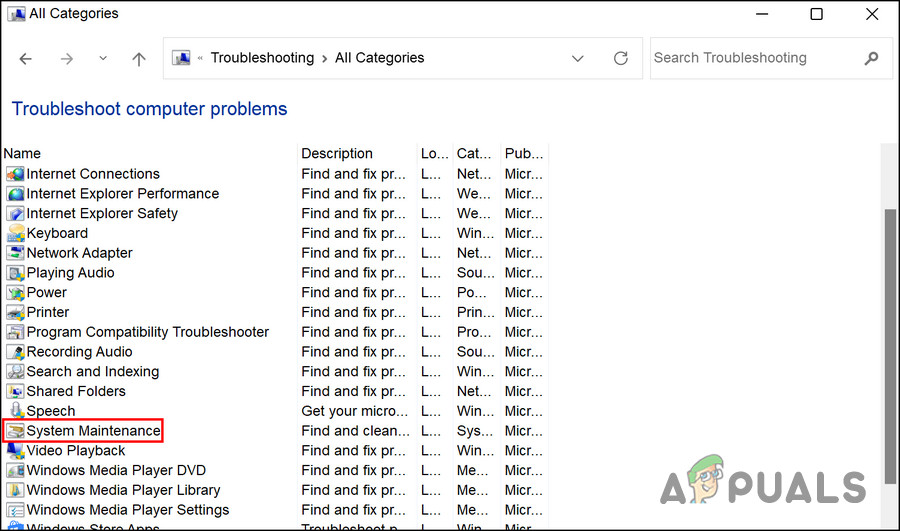This screenshot has height=531, width=900.
Task: Click Troubleshooting in the address breadcrumb
Action: coord(262,58)
